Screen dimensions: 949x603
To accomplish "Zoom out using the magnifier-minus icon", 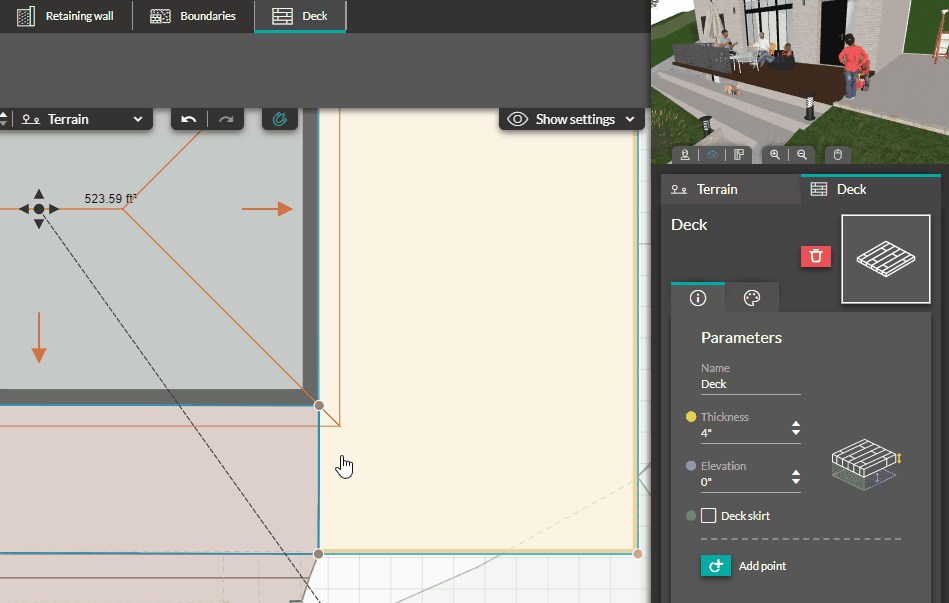I will (802, 154).
